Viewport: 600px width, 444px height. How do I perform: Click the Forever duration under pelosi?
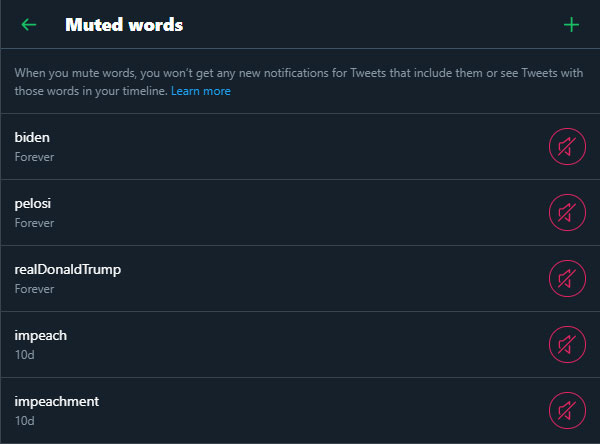click(x=34, y=223)
